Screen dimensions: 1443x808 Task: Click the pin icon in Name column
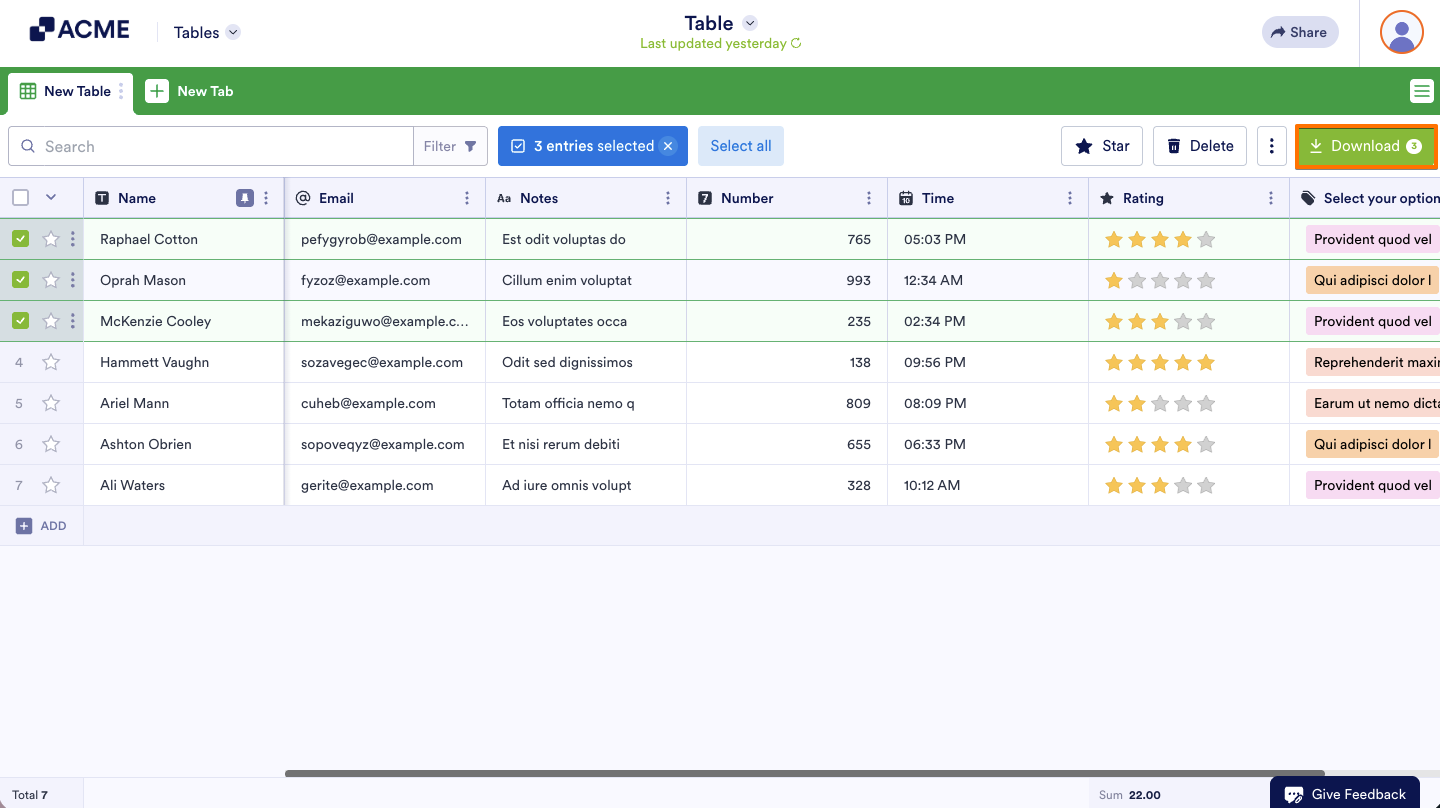(245, 198)
